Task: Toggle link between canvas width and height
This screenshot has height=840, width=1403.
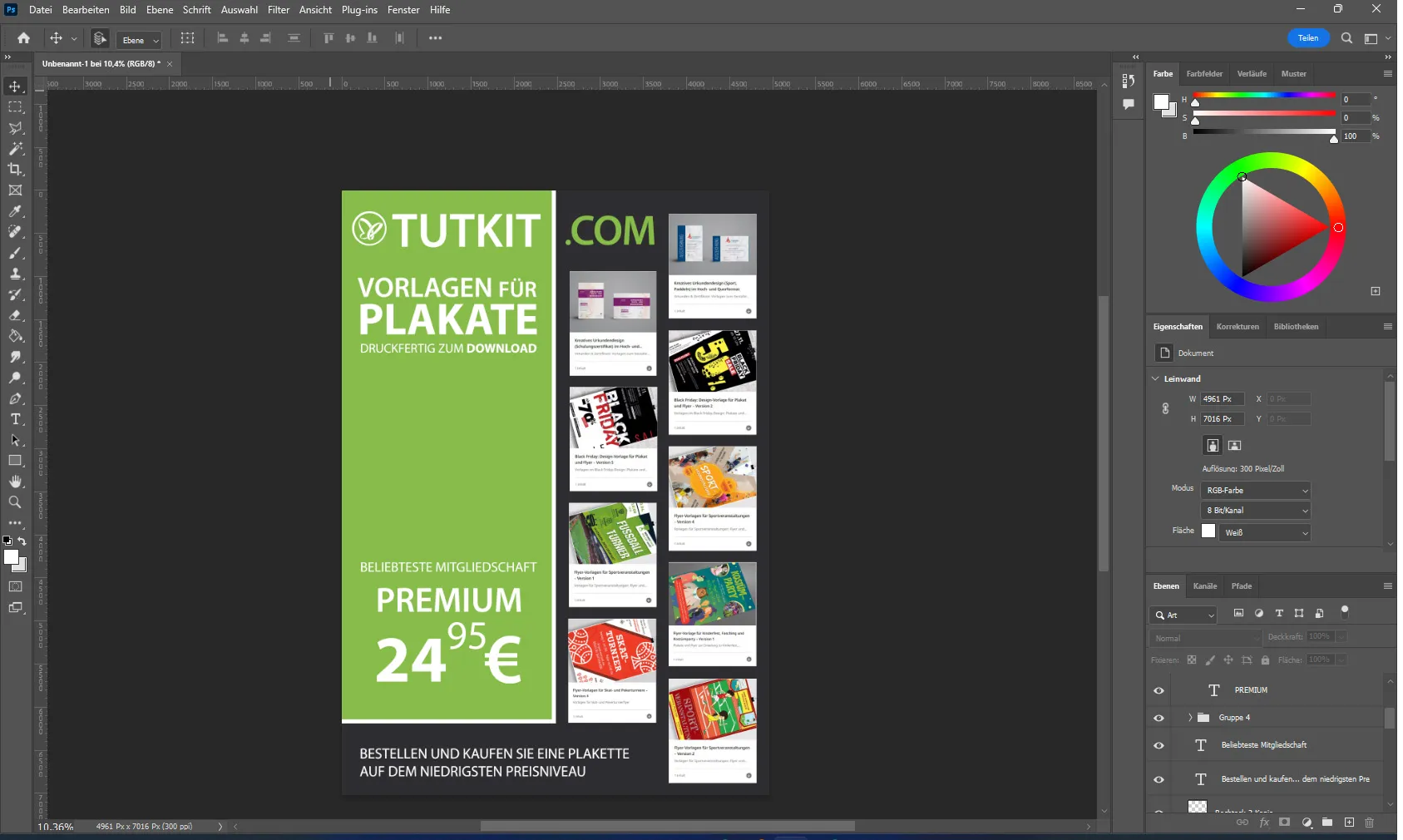Action: [x=1166, y=408]
